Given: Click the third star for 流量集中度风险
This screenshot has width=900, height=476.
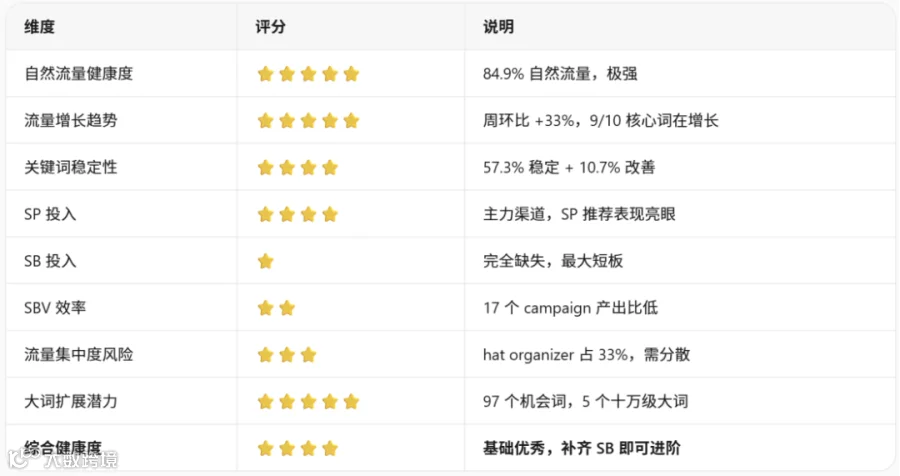Looking at the screenshot, I should point(308,355).
